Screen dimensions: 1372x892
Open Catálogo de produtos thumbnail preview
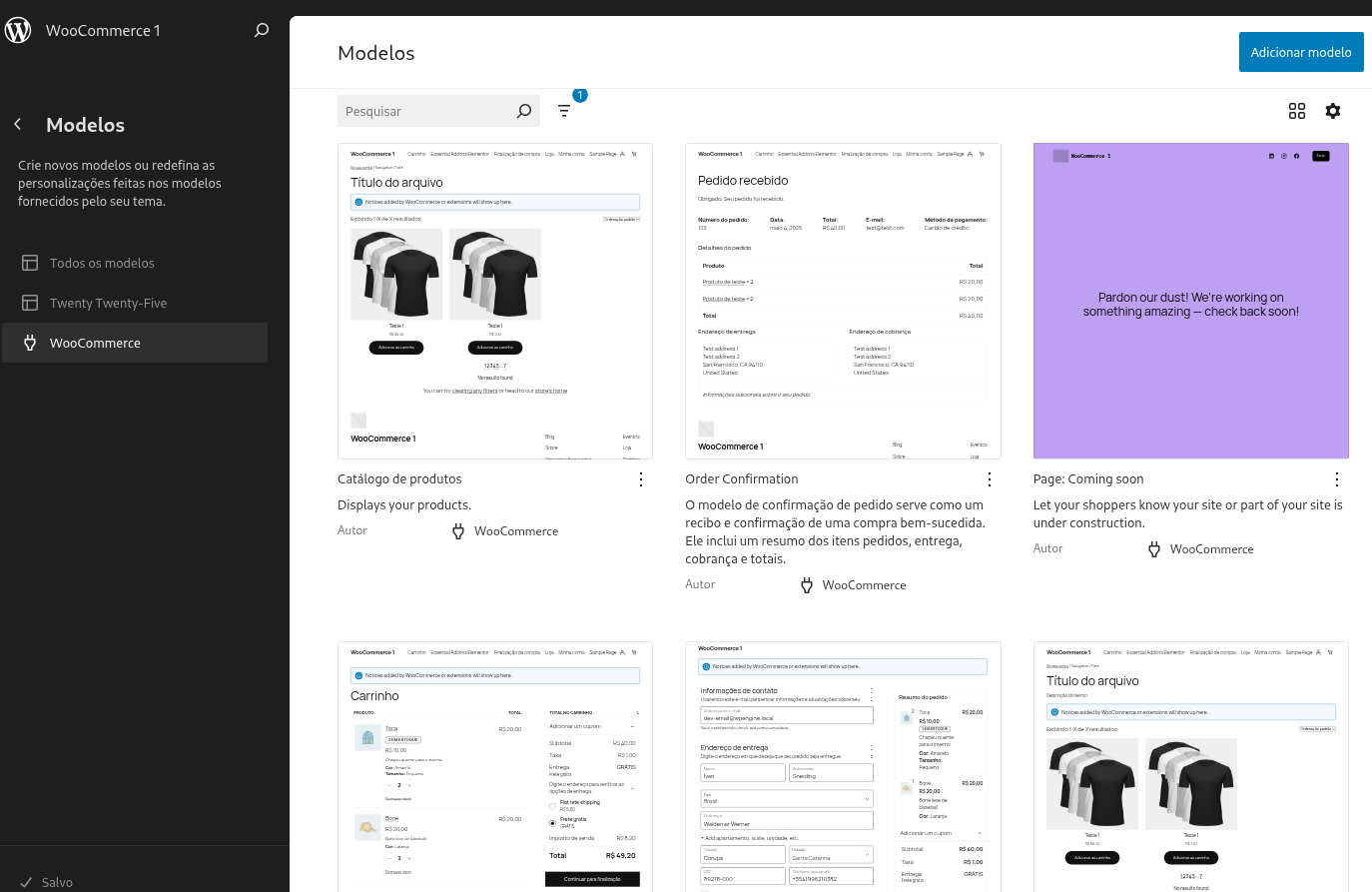click(x=495, y=301)
